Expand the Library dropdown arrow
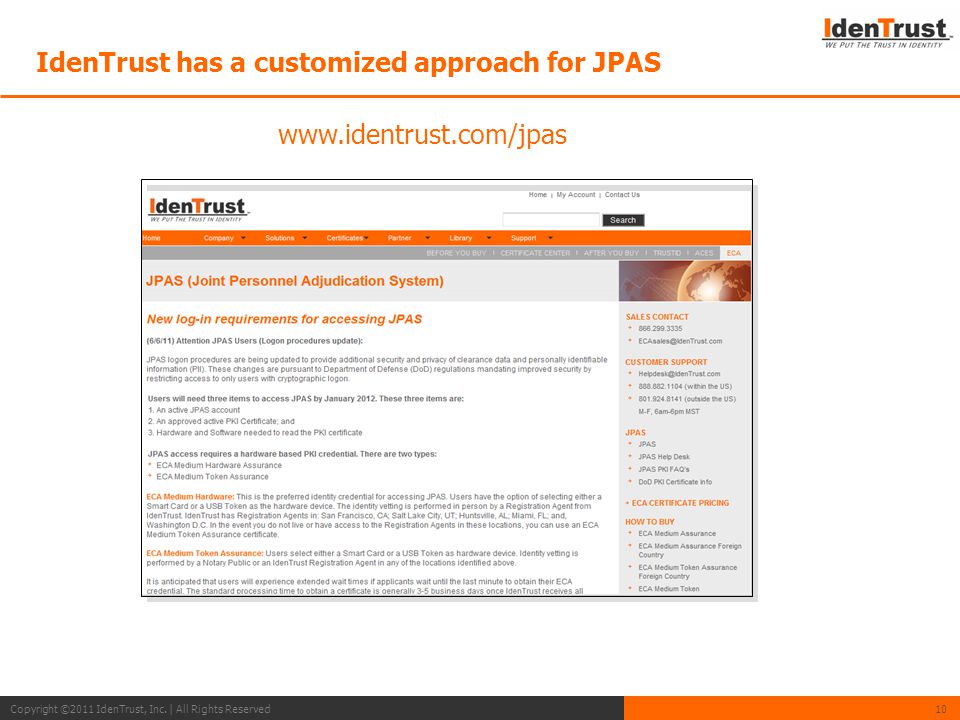This screenshot has width=960, height=720. pyautogui.click(x=489, y=238)
